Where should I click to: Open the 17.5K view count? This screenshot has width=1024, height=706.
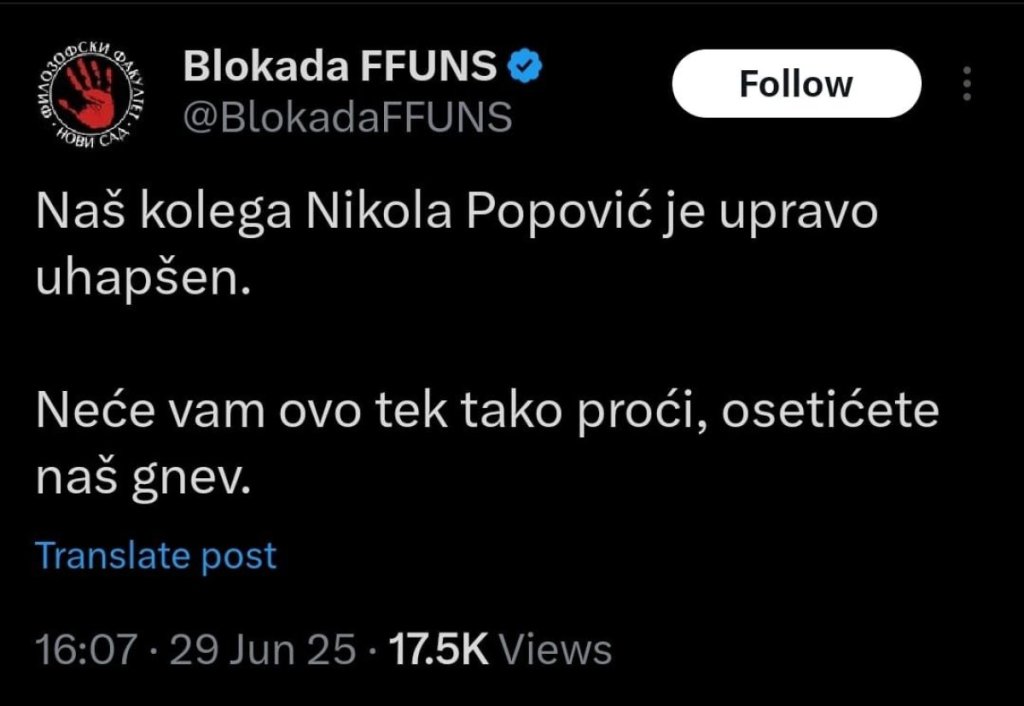pyautogui.click(x=437, y=650)
